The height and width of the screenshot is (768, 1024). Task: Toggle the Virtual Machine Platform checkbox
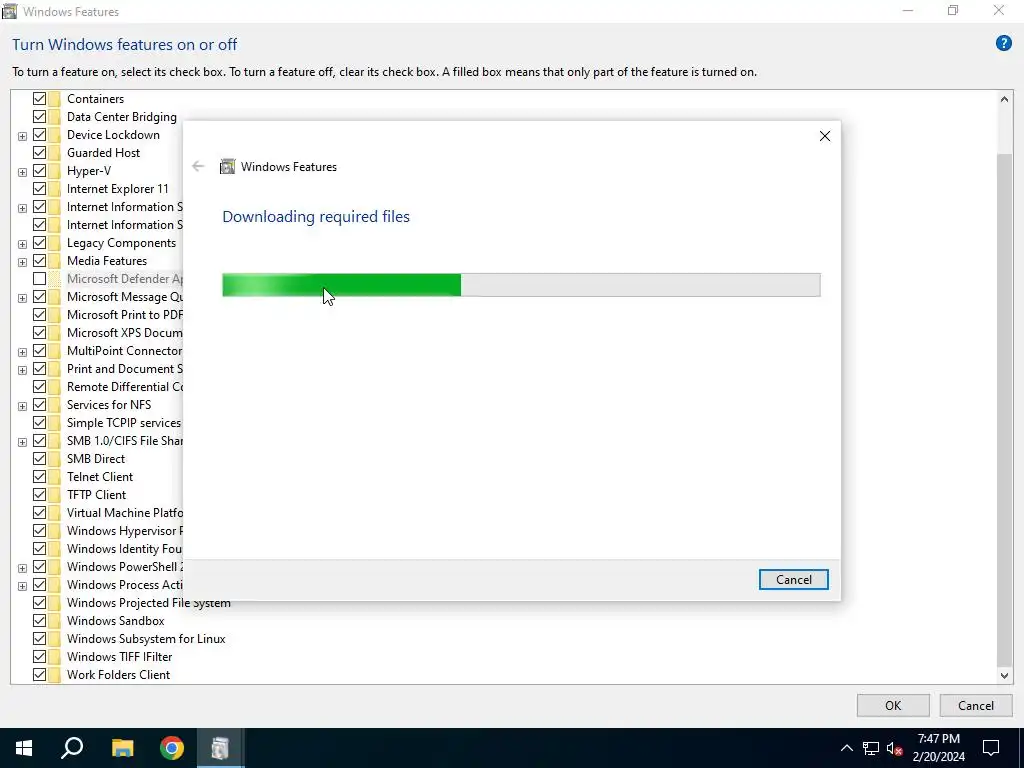[x=39, y=513]
